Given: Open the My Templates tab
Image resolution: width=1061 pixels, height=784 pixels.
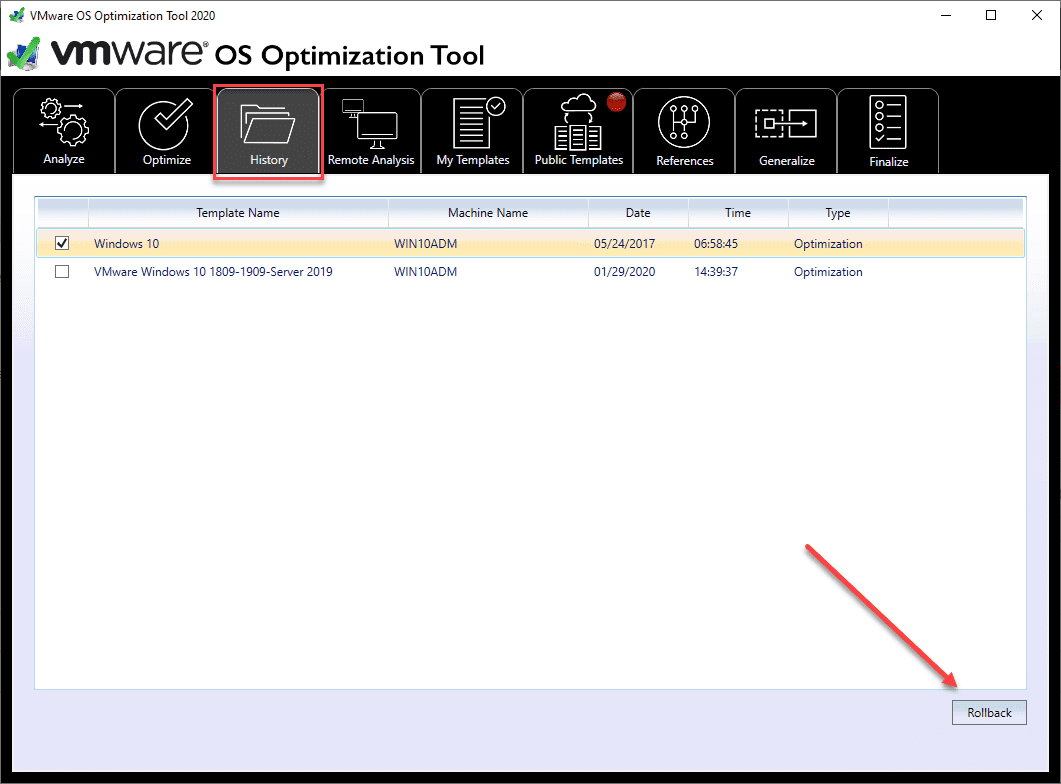Looking at the screenshot, I should point(472,131).
